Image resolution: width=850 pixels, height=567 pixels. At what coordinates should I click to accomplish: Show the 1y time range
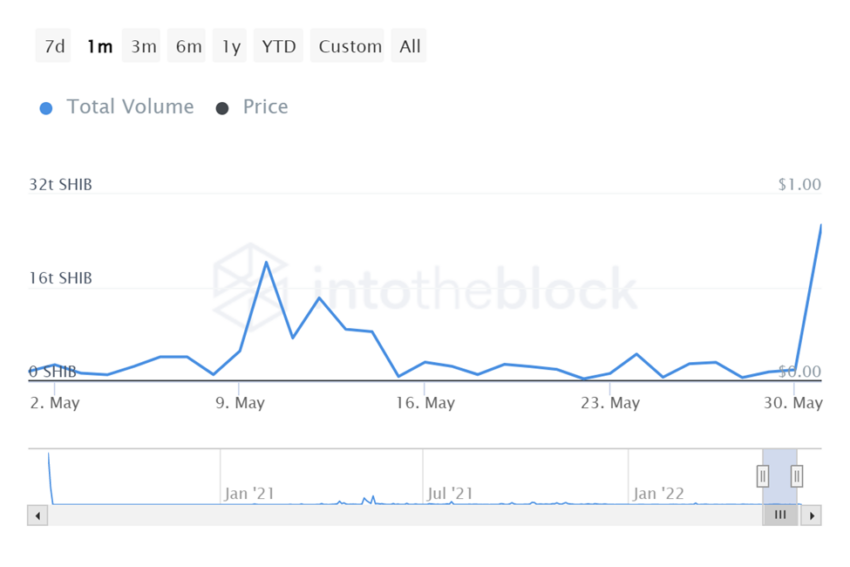(231, 46)
